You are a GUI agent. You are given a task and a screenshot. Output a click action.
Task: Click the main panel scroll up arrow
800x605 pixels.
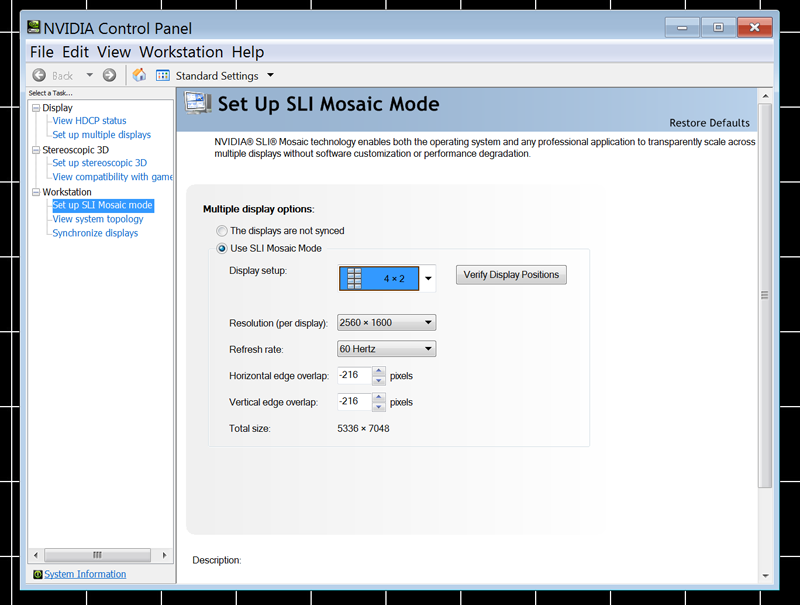tap(765, 96)
